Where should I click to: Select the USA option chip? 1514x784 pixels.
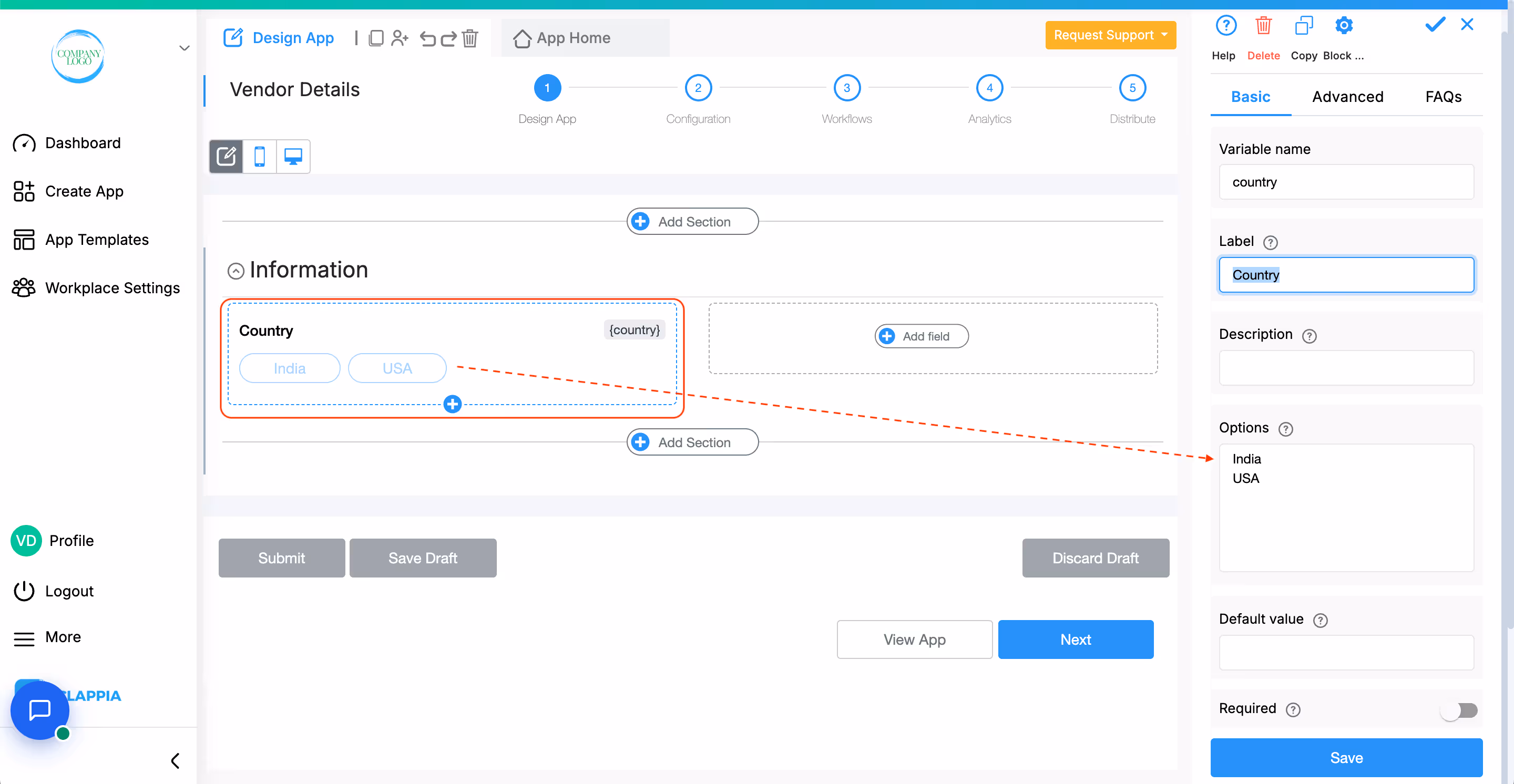tap(397, 368)
